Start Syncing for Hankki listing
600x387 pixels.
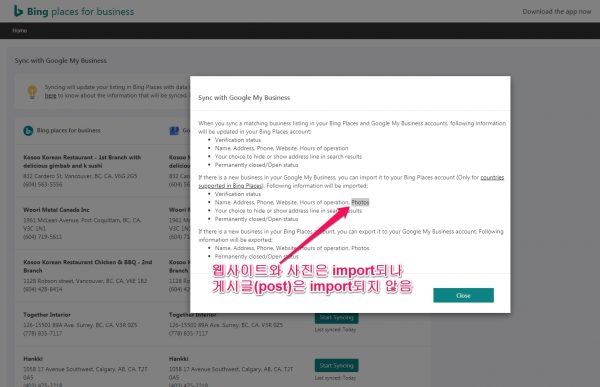(336, 366)
